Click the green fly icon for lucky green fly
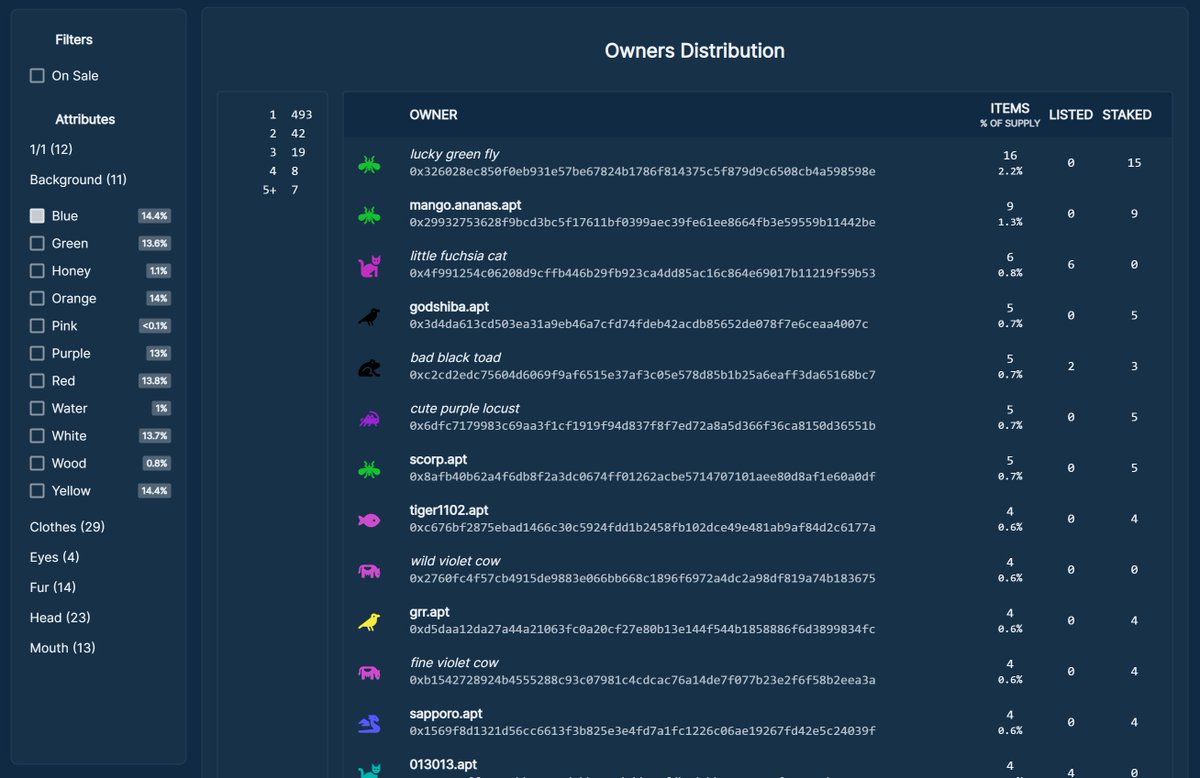 [x=369, y=164]
